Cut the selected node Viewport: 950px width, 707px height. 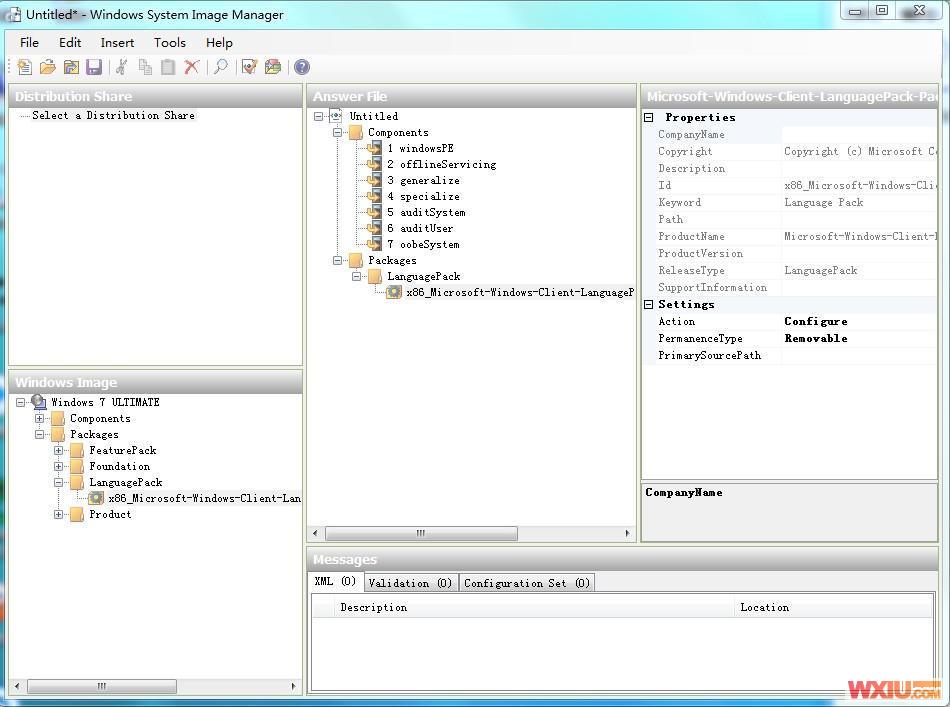coord(121,67)
